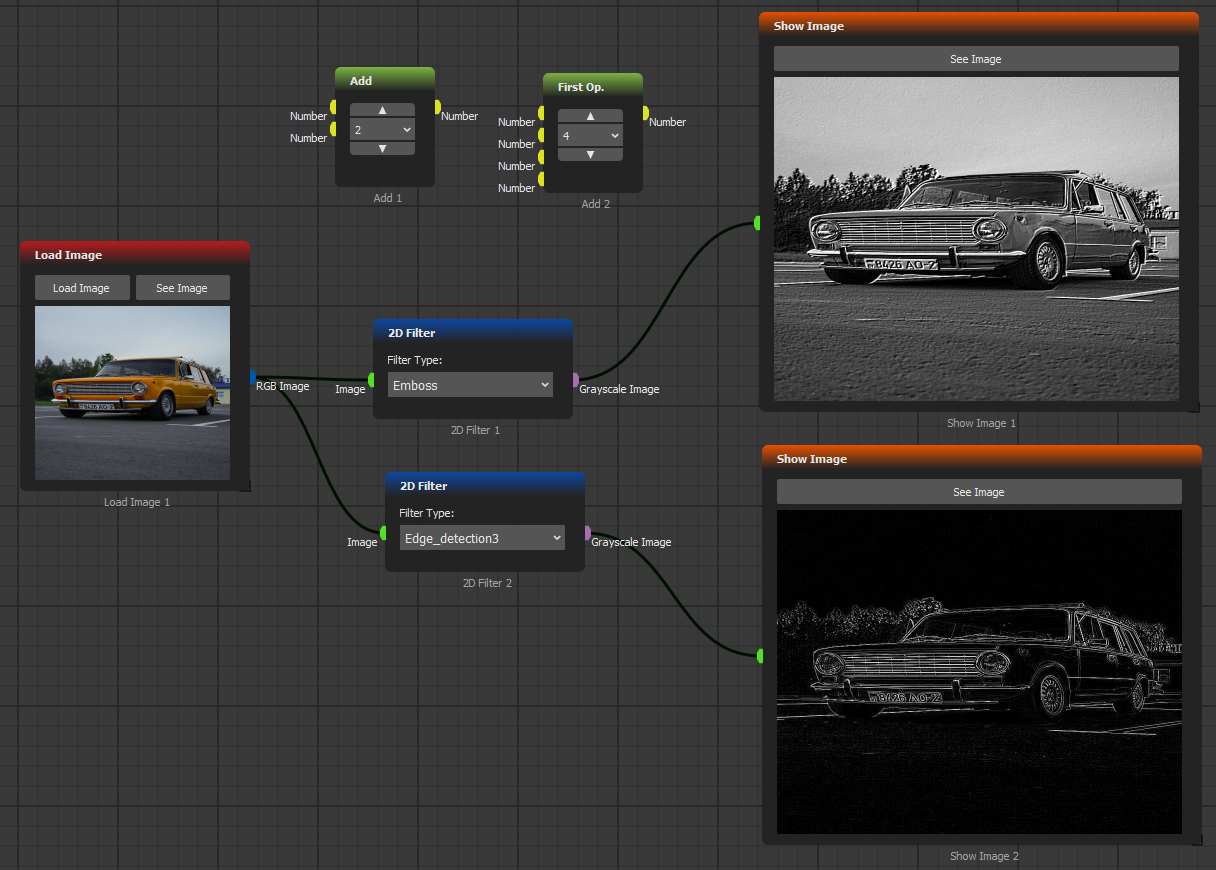Image resolution: width=1216 pixels, height=870 pixels.
Task: Click See Image in the Load Image node
Action: 182,288
